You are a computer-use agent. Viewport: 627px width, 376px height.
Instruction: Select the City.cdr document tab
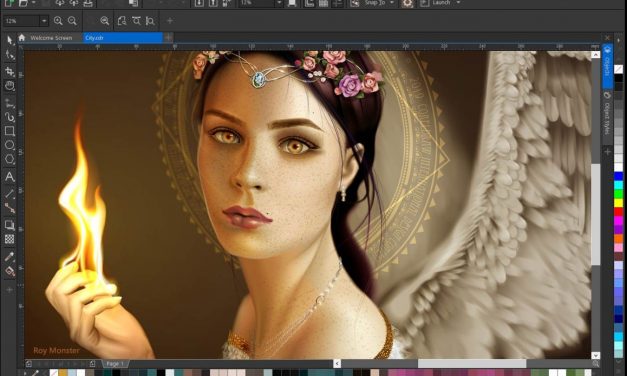click(123, 38)
